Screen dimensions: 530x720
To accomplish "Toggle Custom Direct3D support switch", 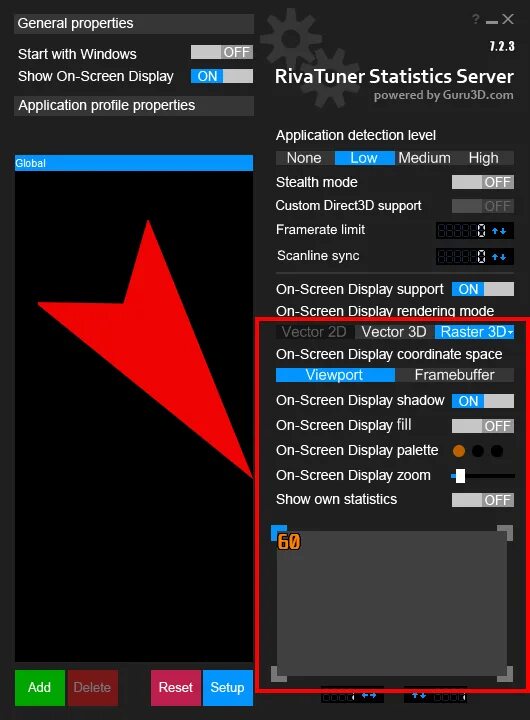I will click(x=483, y=206).
